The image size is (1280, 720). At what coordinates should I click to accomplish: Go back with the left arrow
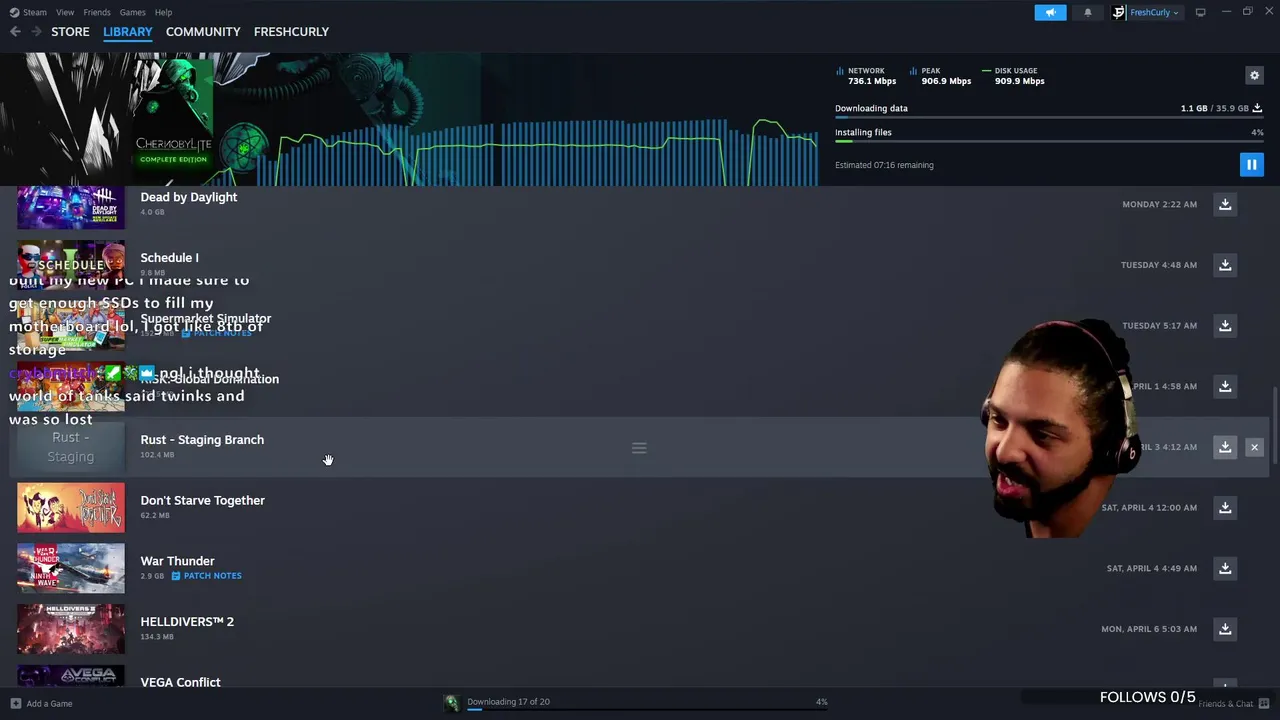15,32
